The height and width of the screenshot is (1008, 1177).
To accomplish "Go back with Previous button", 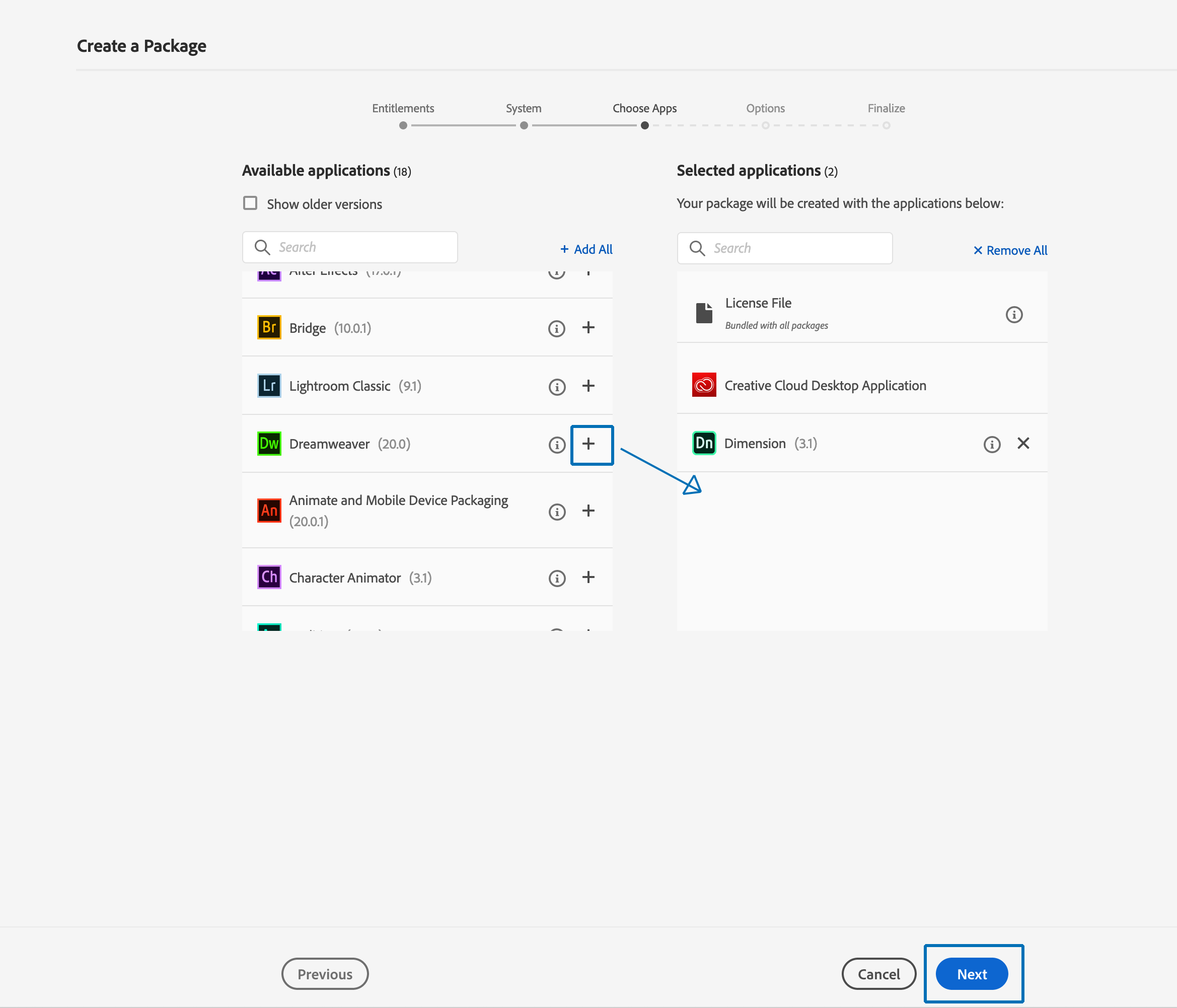I will [x=324, y=974].
